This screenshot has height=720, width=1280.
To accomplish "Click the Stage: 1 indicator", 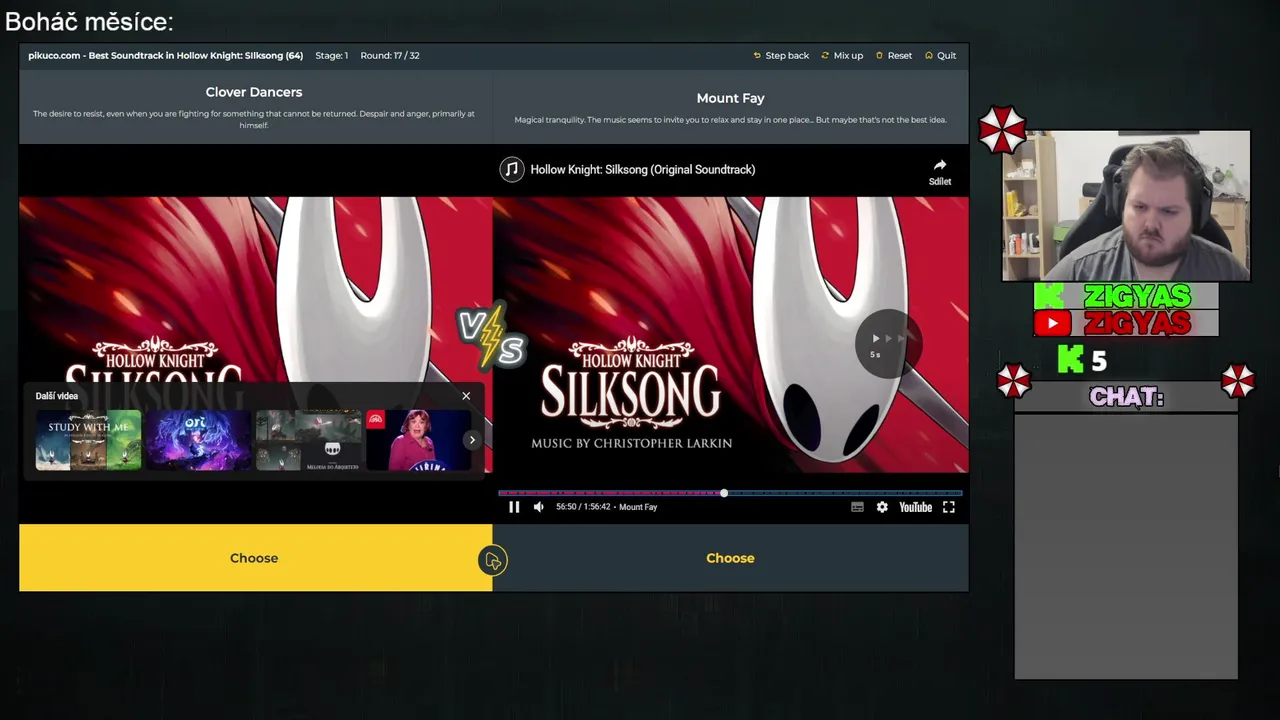I will point(332,56).
